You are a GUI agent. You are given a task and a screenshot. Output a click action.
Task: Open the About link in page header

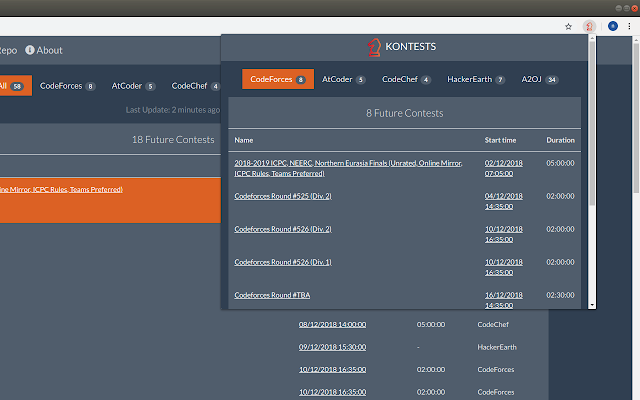tap(44, 50)
